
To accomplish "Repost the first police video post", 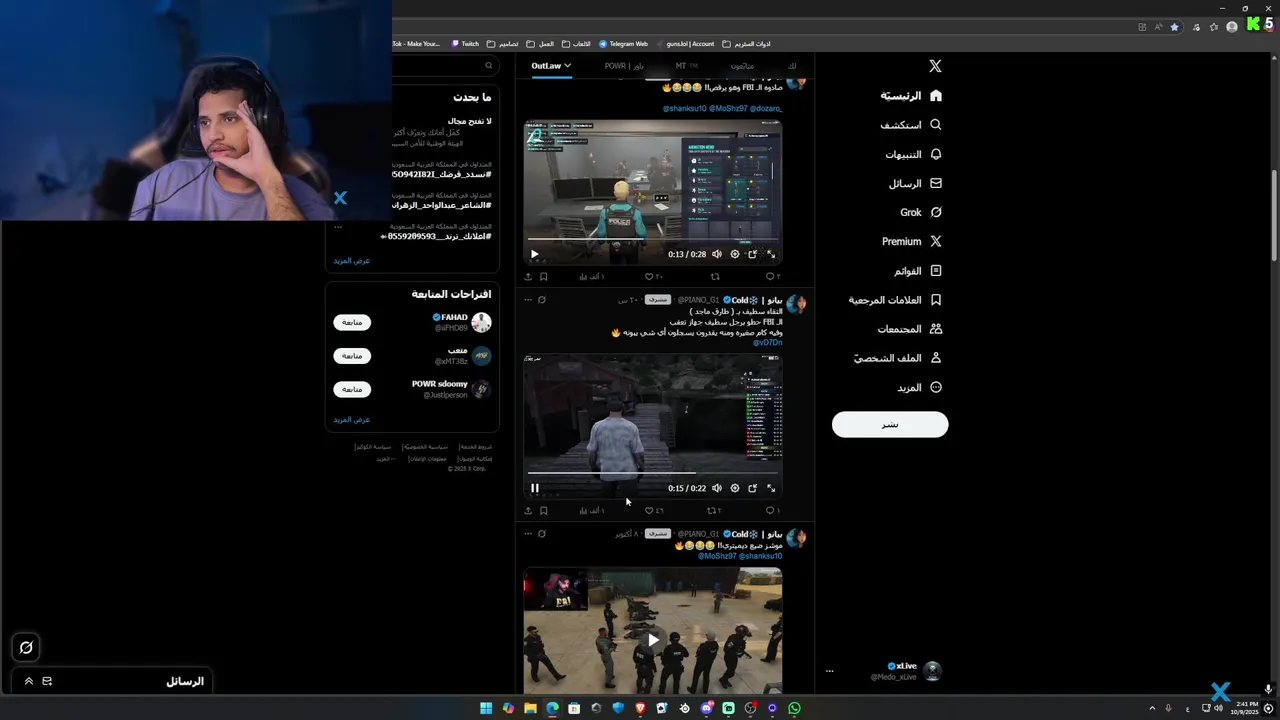I will 715,277.
